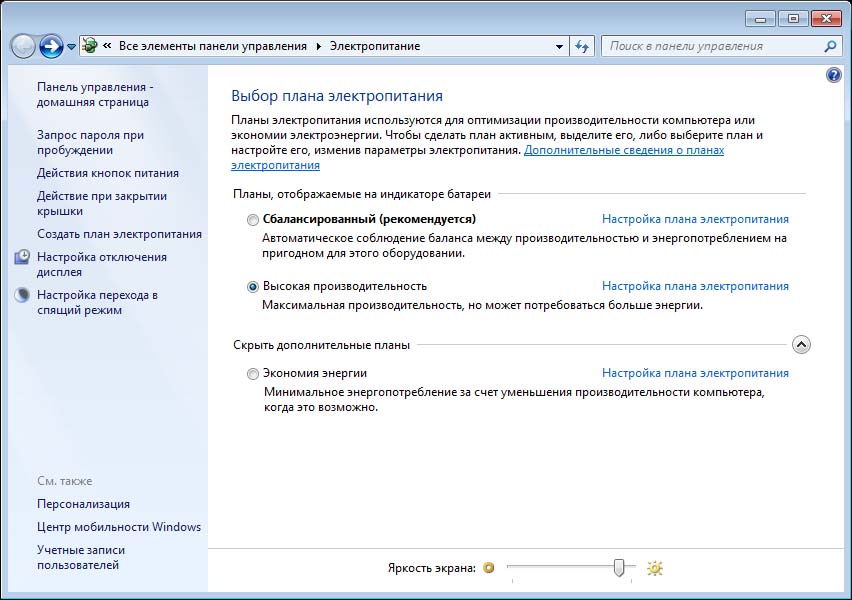Open 'Учетные записи пользователей' link
The height and width of the screenshot is (600, 852).
tap(81, 557)
